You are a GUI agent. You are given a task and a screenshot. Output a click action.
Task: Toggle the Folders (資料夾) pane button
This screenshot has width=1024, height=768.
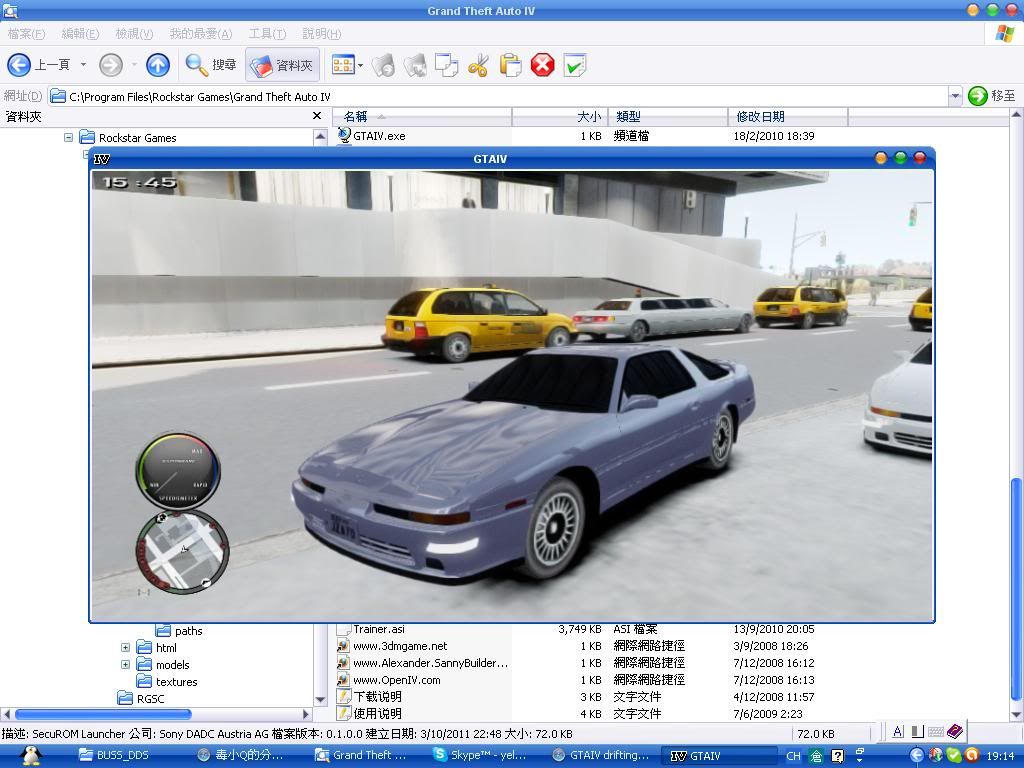coord(282,65)
